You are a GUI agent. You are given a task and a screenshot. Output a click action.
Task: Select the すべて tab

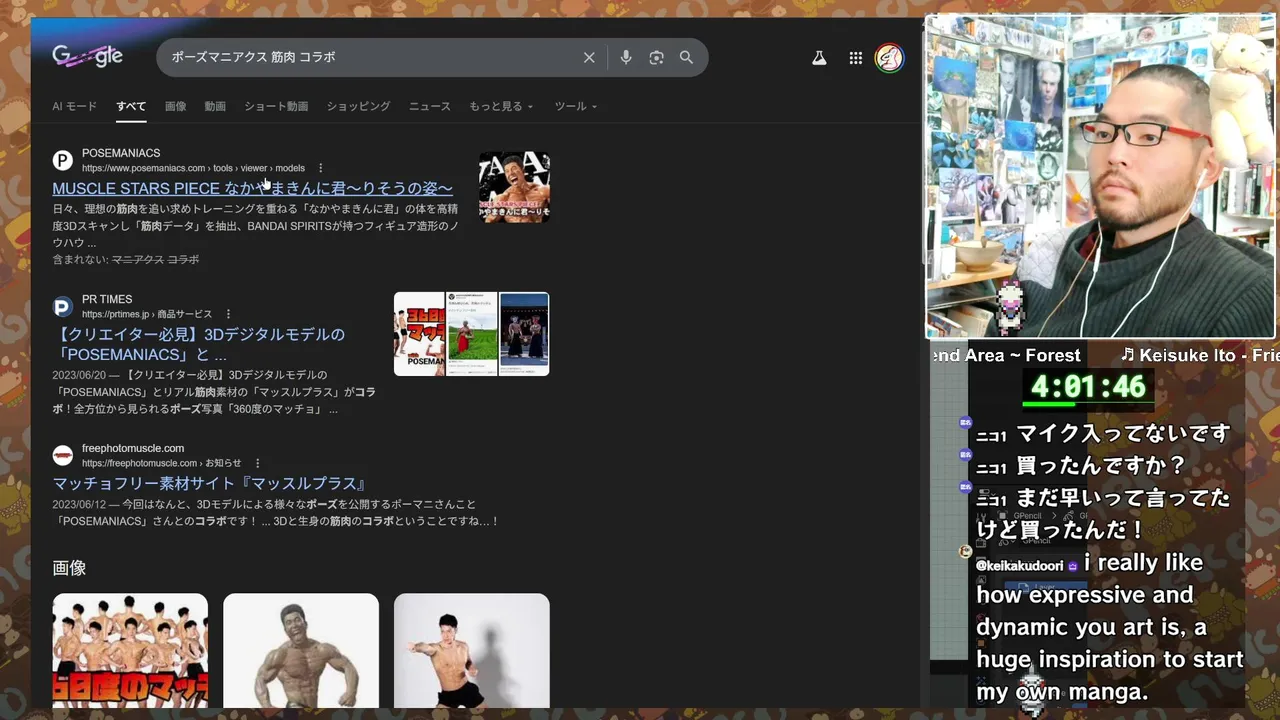tap(131, 106)
